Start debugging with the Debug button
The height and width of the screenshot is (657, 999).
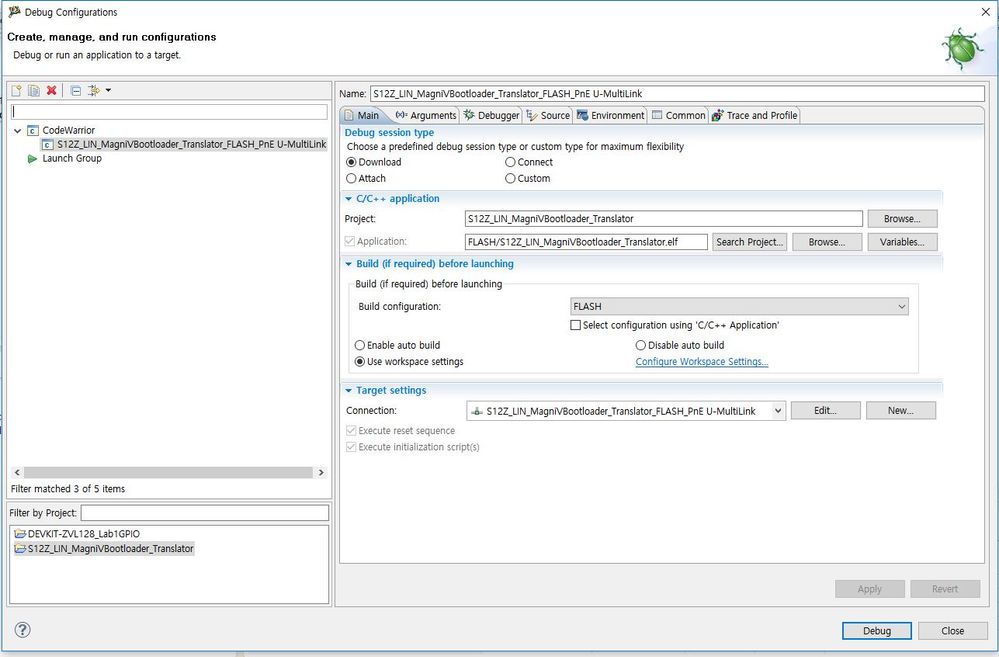tap(877, 630)
